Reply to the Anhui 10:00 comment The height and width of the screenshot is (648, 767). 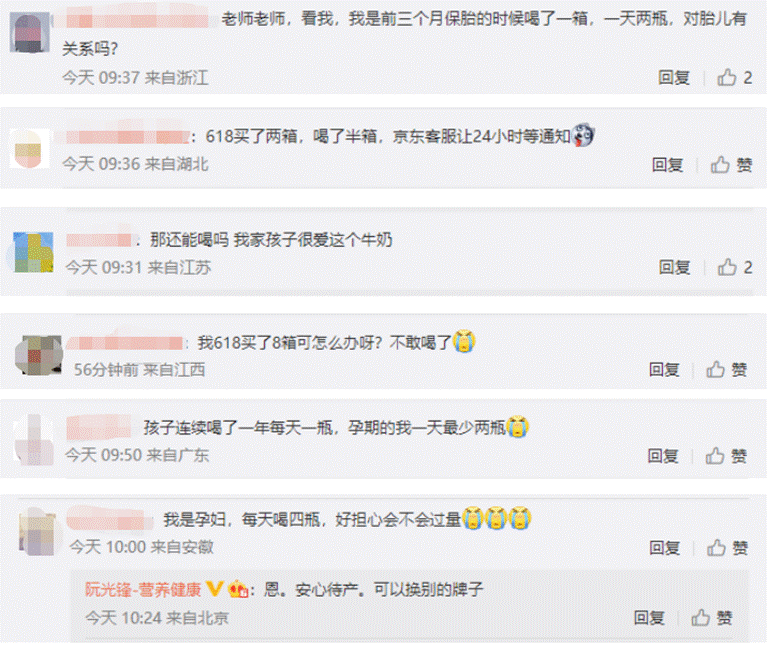coord(665,548)
